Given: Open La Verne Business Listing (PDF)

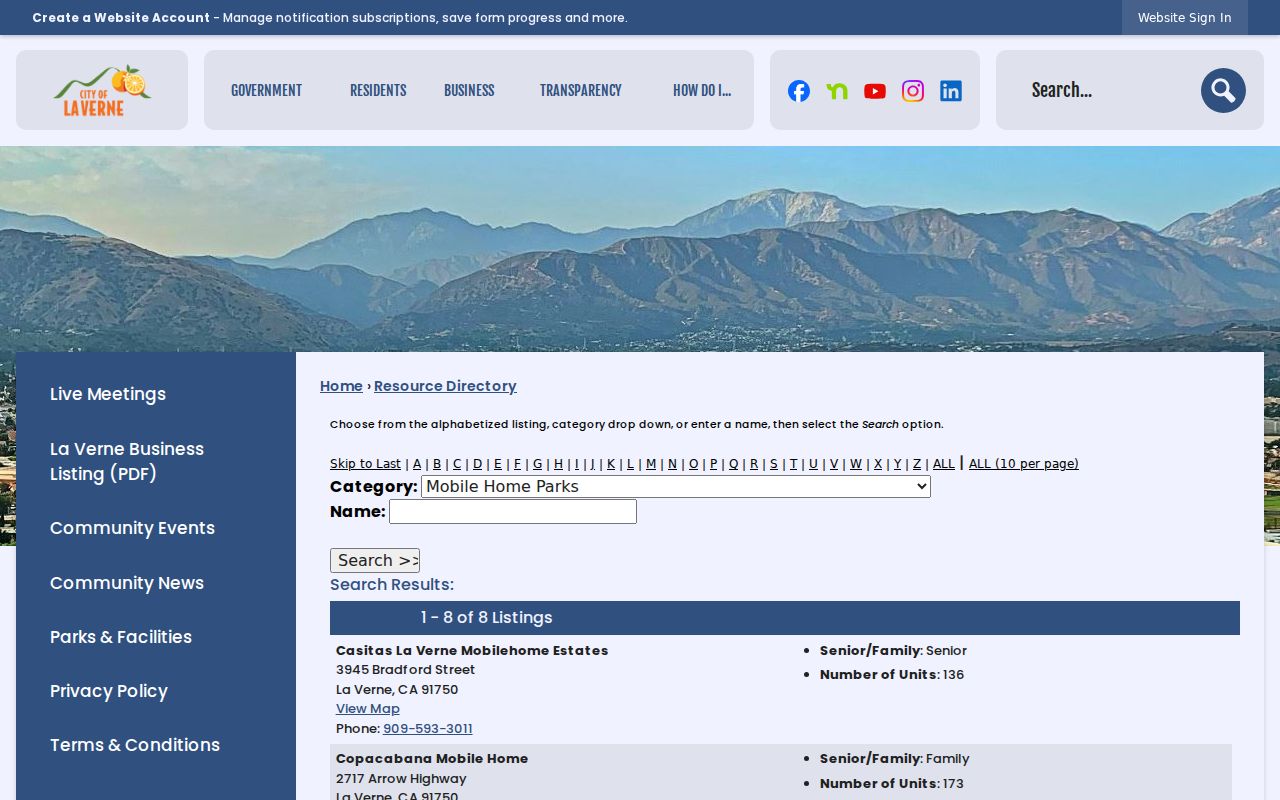Looking at the screenshot, I should (127, 461).
